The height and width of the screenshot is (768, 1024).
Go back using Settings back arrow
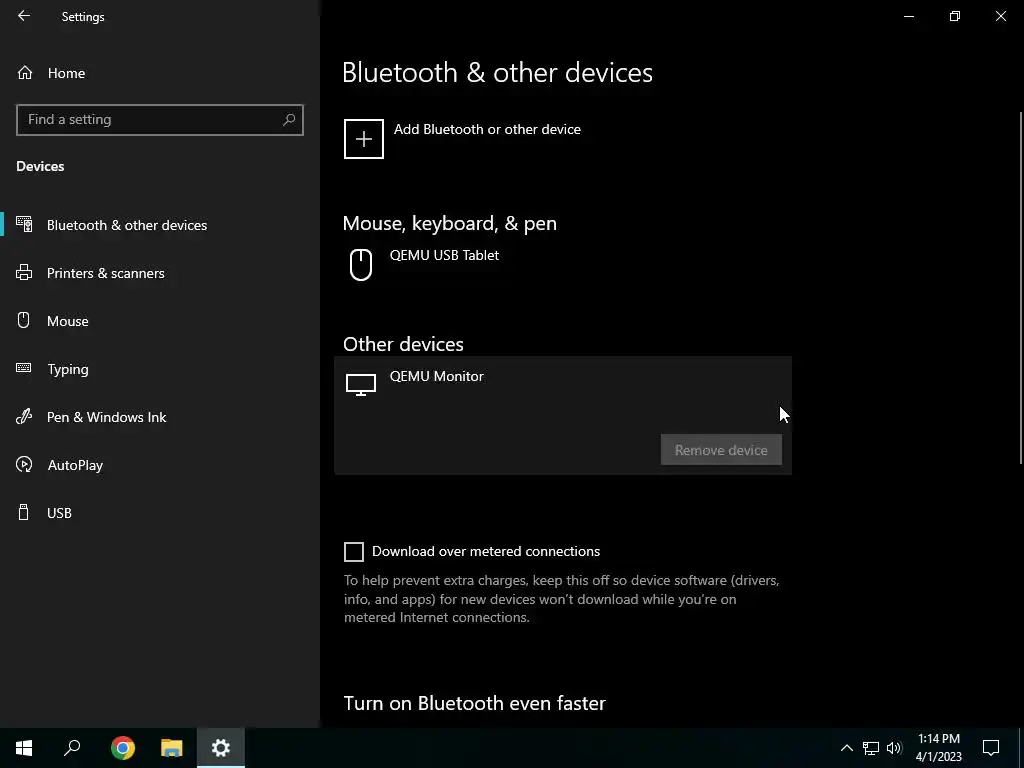point(24,16)
